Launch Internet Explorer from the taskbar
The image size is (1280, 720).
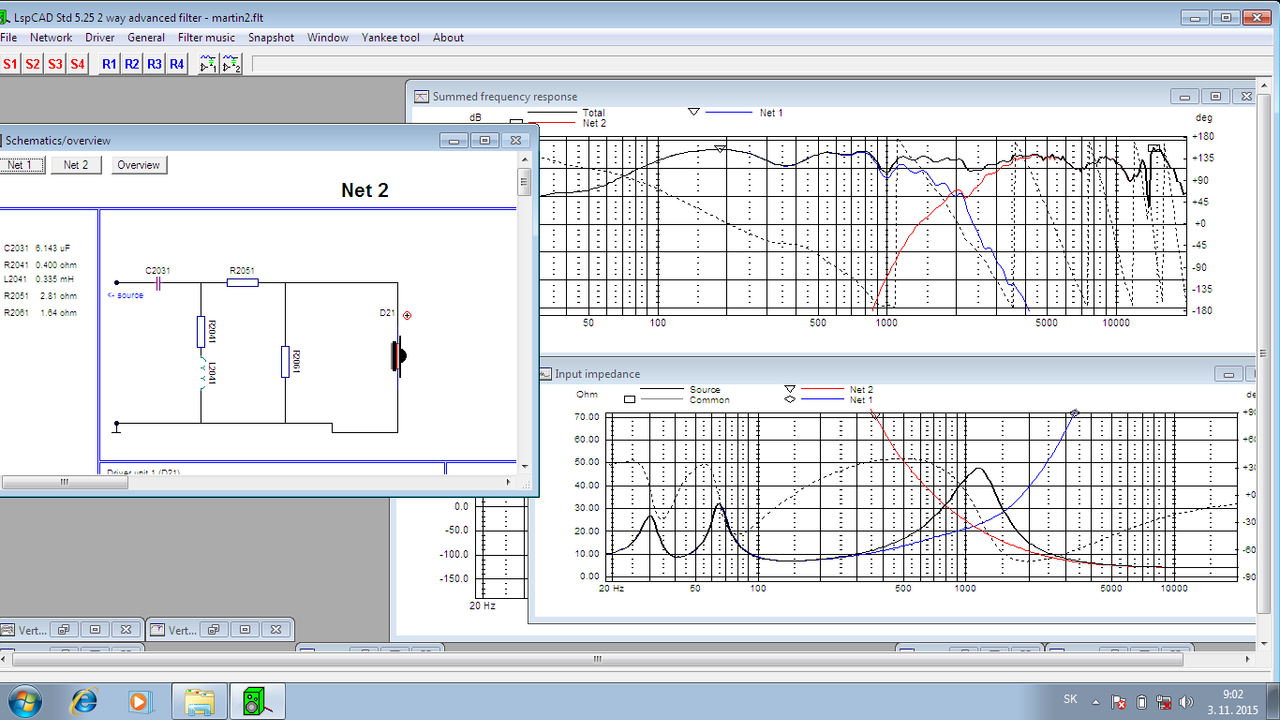[82, 702]
